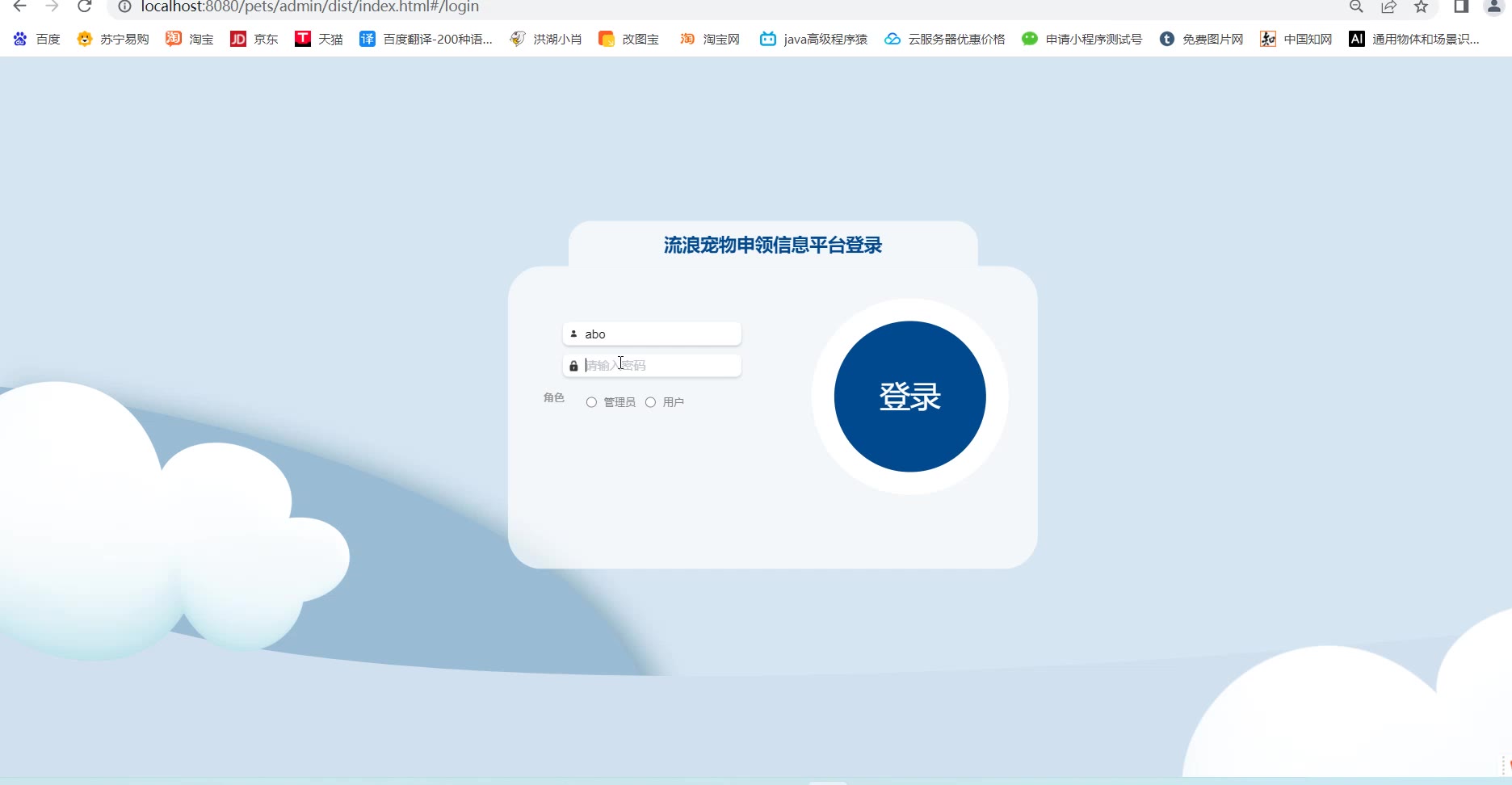Click the user icon in username field

pyautogui.click(x=573, y=334)
